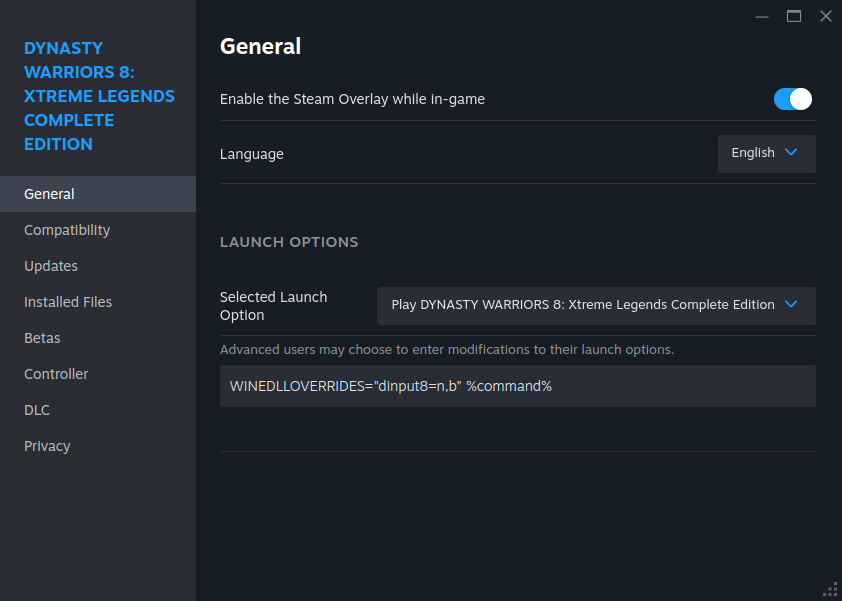This screenshot has width=842, height=601.
Task: Toggle Steam Overlay while in-game switch
Action: (x=793, y=99)
